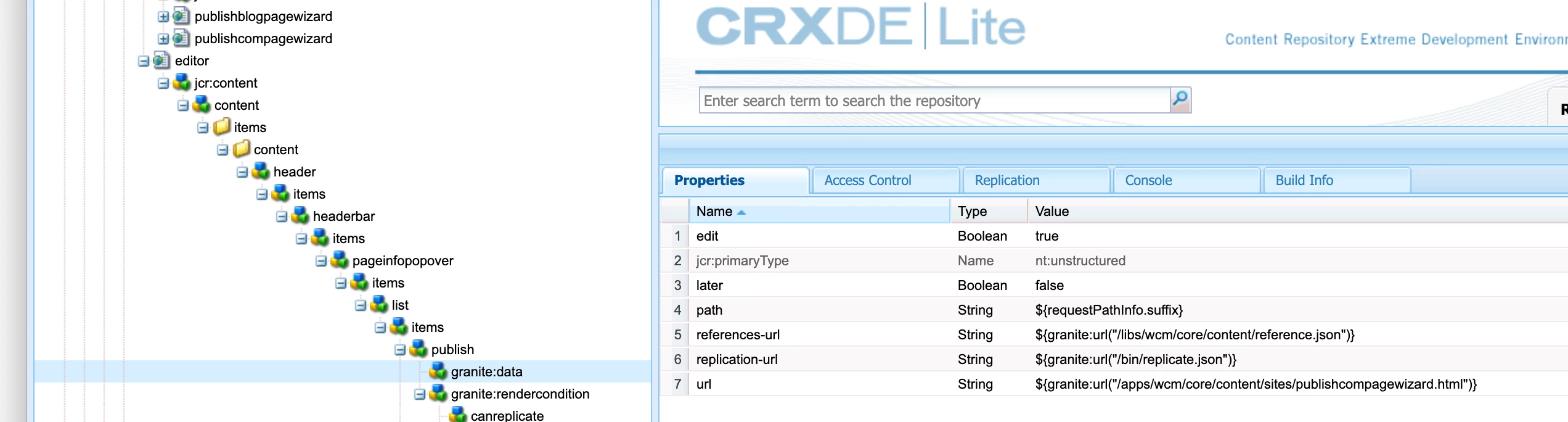1568x422 pixels.
Task: Click the headerbar node icon
Action: click(x=300, y=216)
